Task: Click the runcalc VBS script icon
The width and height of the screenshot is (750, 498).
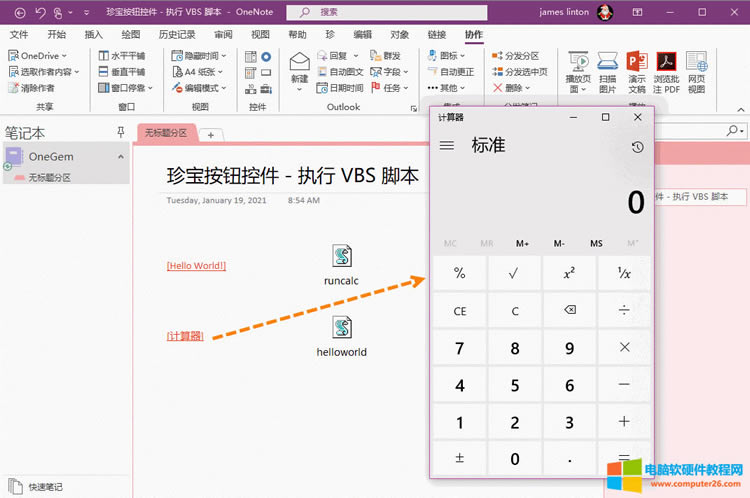Action: pyautogui.click(x=341, y=257)
